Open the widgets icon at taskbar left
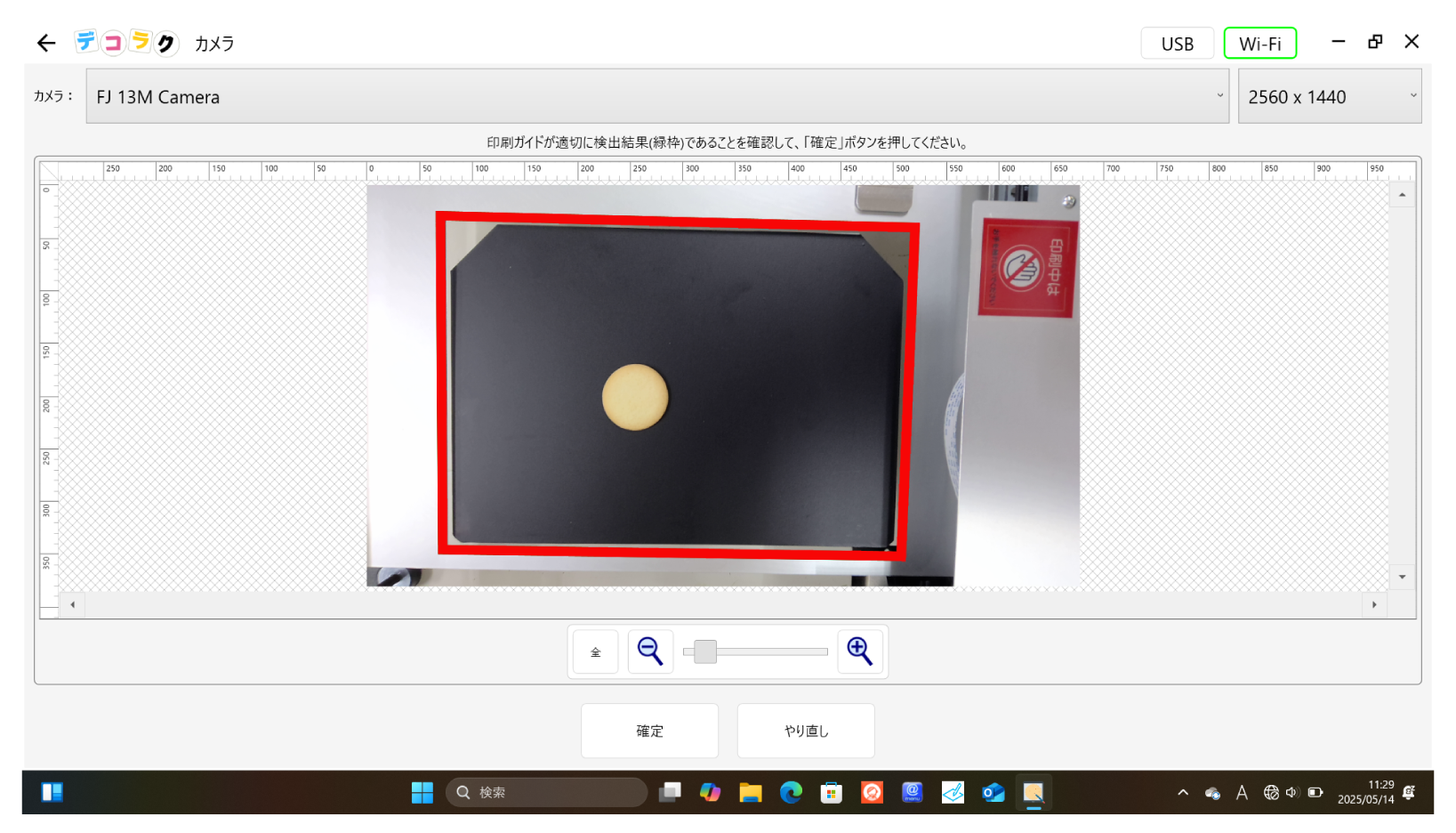The image size is (1456, 833). [52, 792]
